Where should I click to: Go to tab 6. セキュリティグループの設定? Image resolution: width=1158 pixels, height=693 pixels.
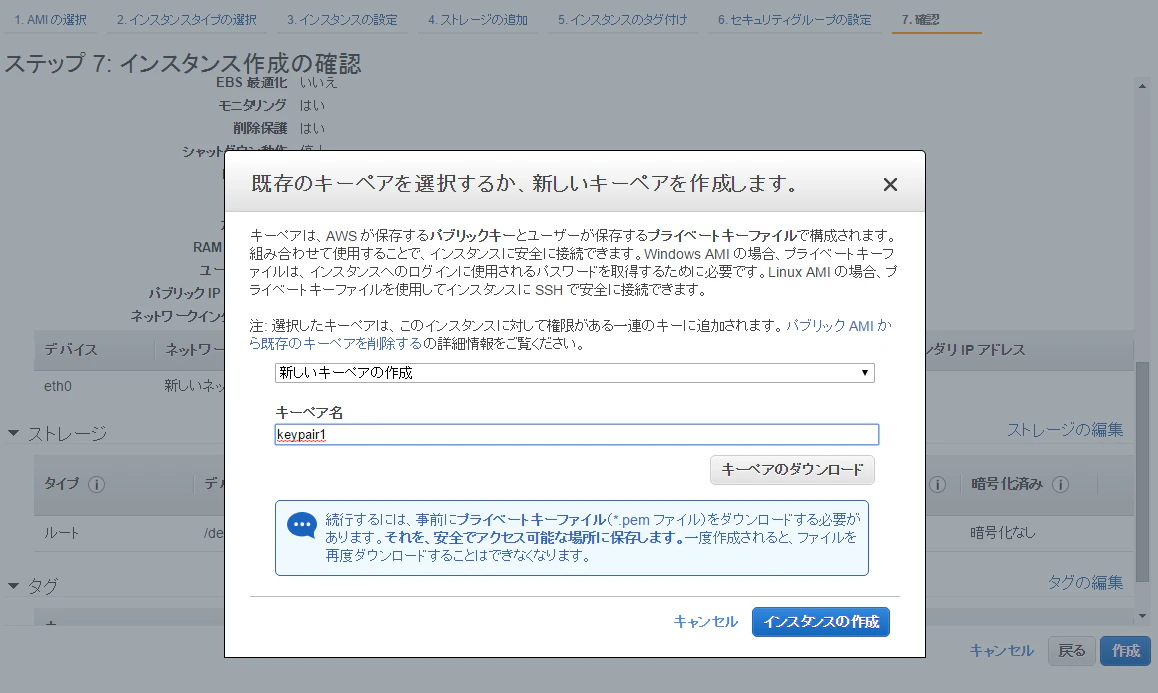(795, 20)
